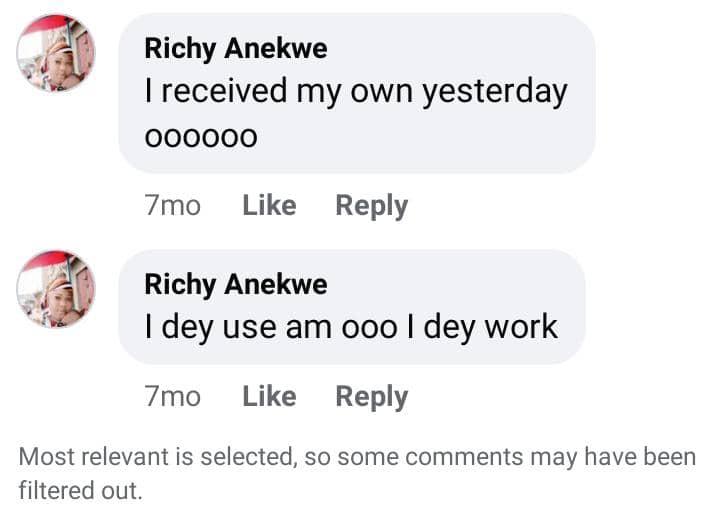Tap the 'oooooo' line in the first comment
The height and width of the screenshot is (515, 720).
click(201, 136)
